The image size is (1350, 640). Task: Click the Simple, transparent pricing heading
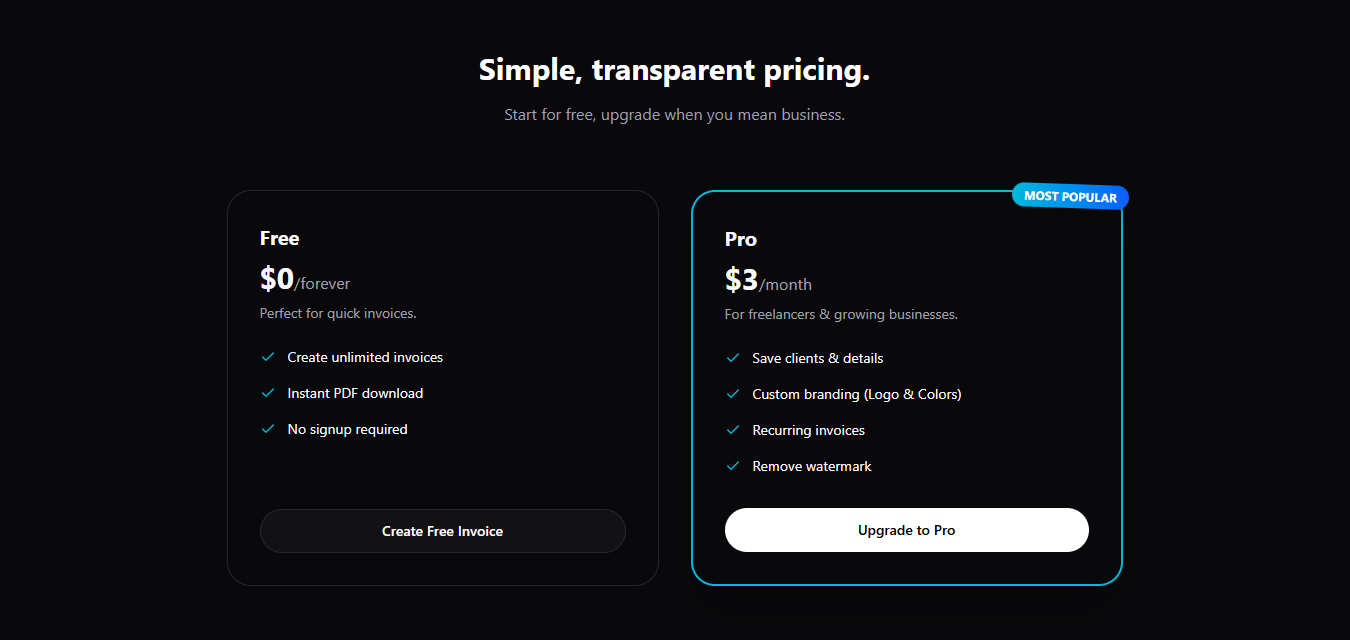(674, 69)
